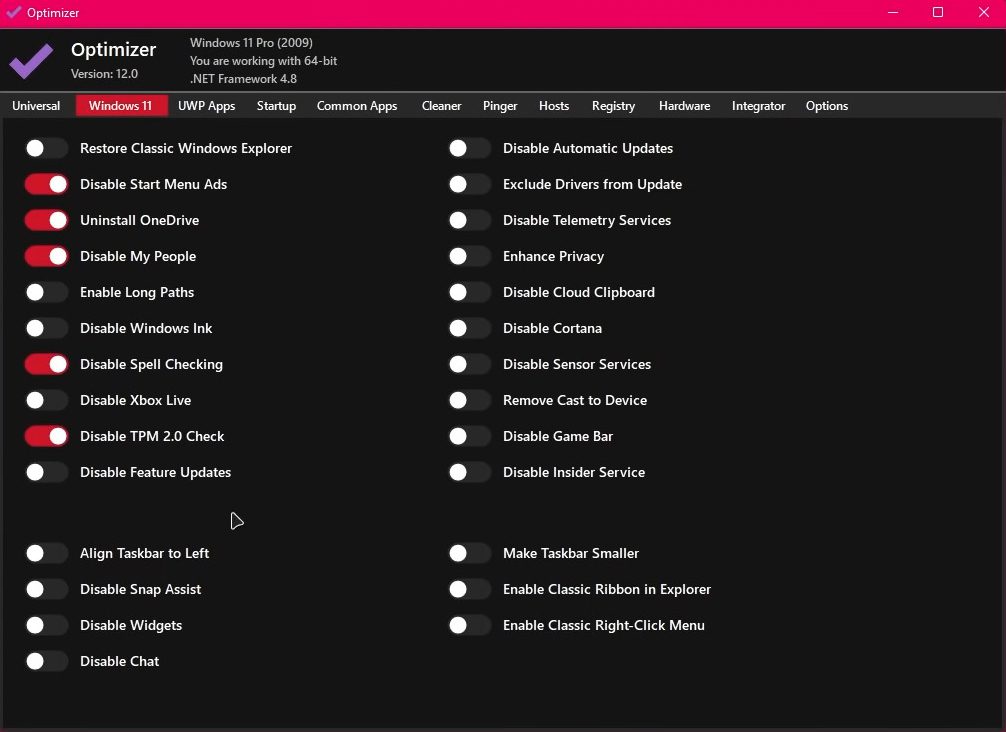Click '.NET Framework 4.8' text

(x=243, y=79)
